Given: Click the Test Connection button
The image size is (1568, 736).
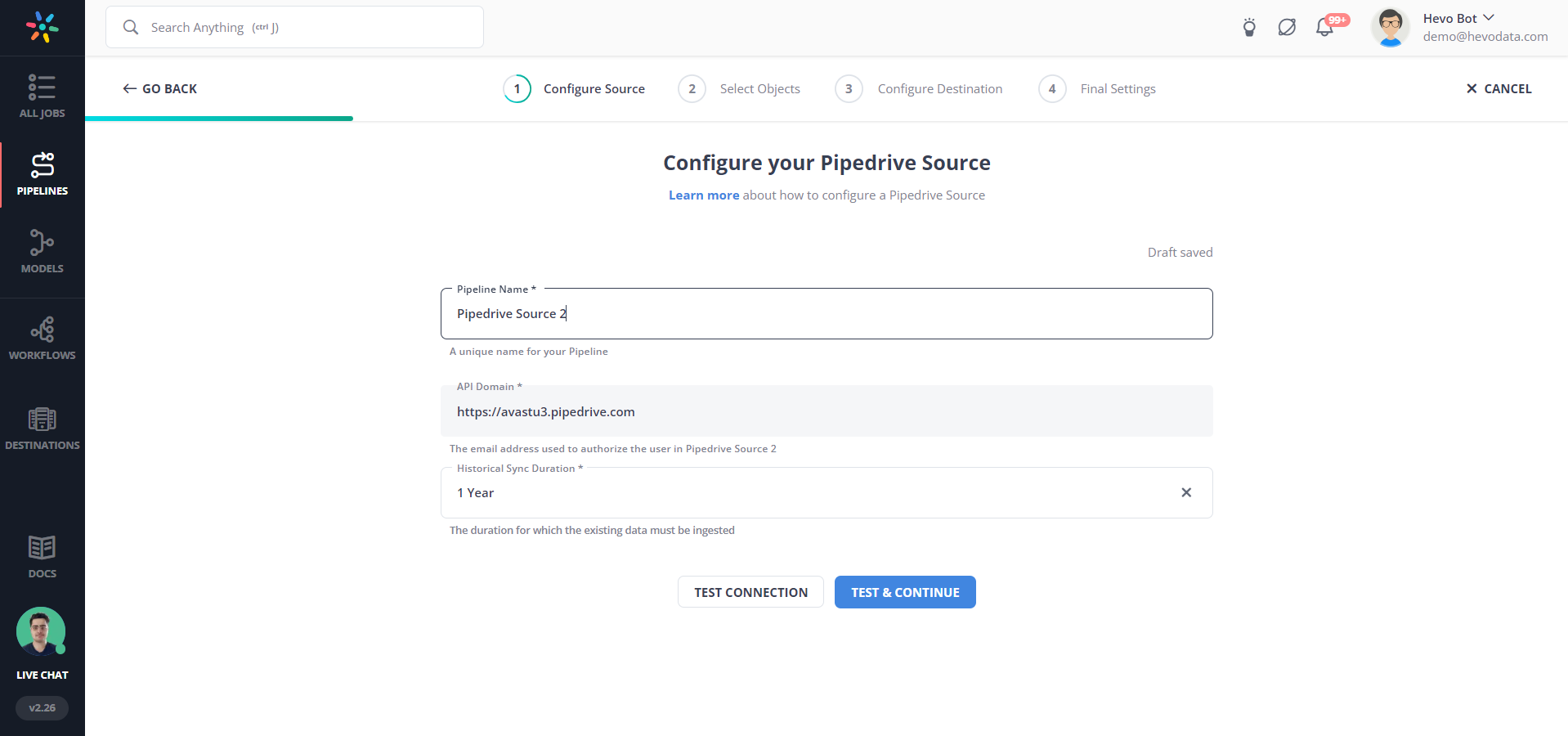Looking at the screenshot, I should (750, 592).
